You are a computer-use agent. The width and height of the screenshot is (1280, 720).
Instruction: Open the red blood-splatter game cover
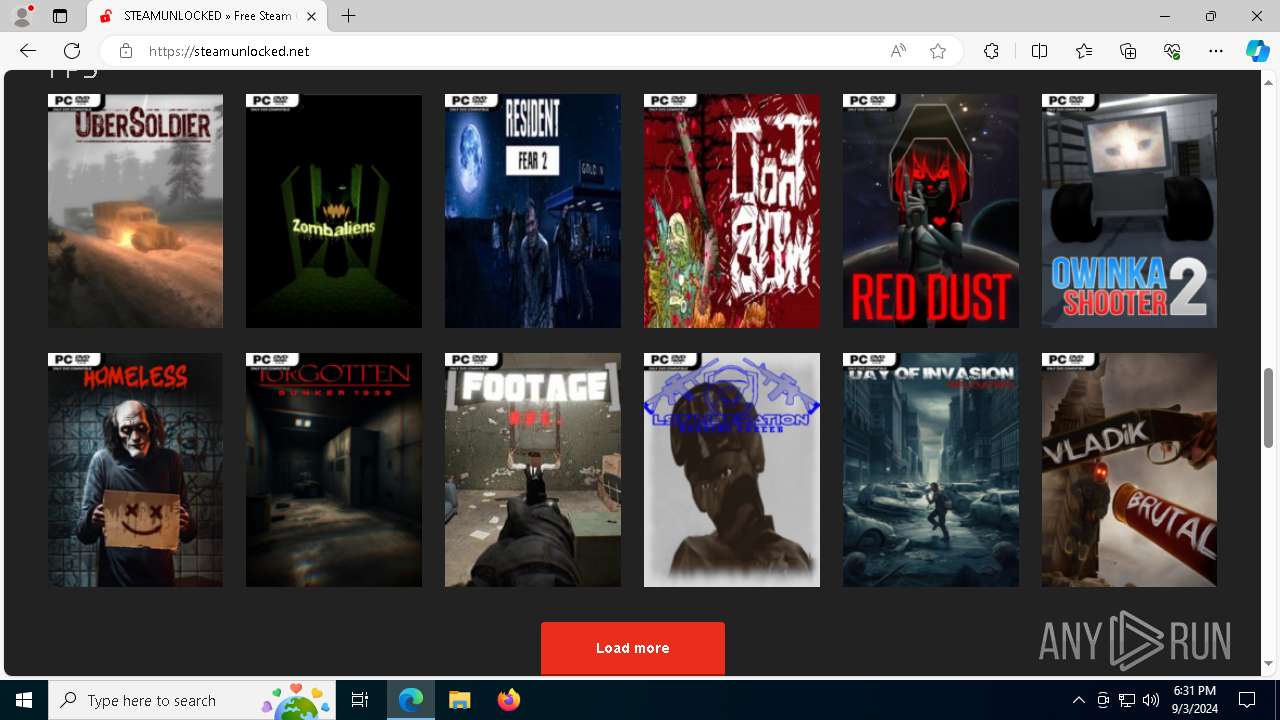[x=732, y=211]
